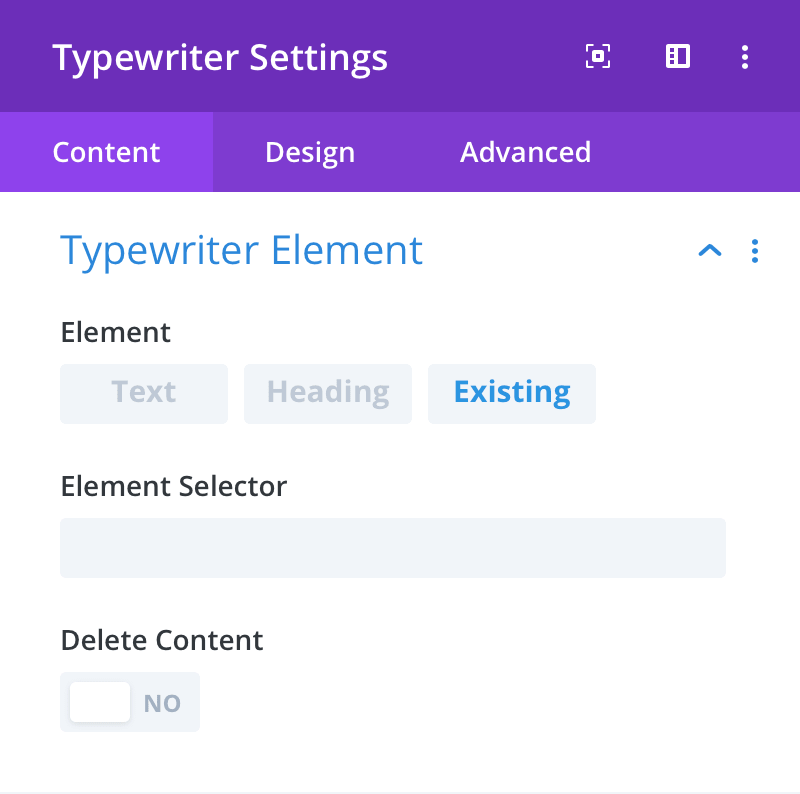Click the NO text on the toggle
The height and width of the screenshot is (794, 800).
pos(162,703)
